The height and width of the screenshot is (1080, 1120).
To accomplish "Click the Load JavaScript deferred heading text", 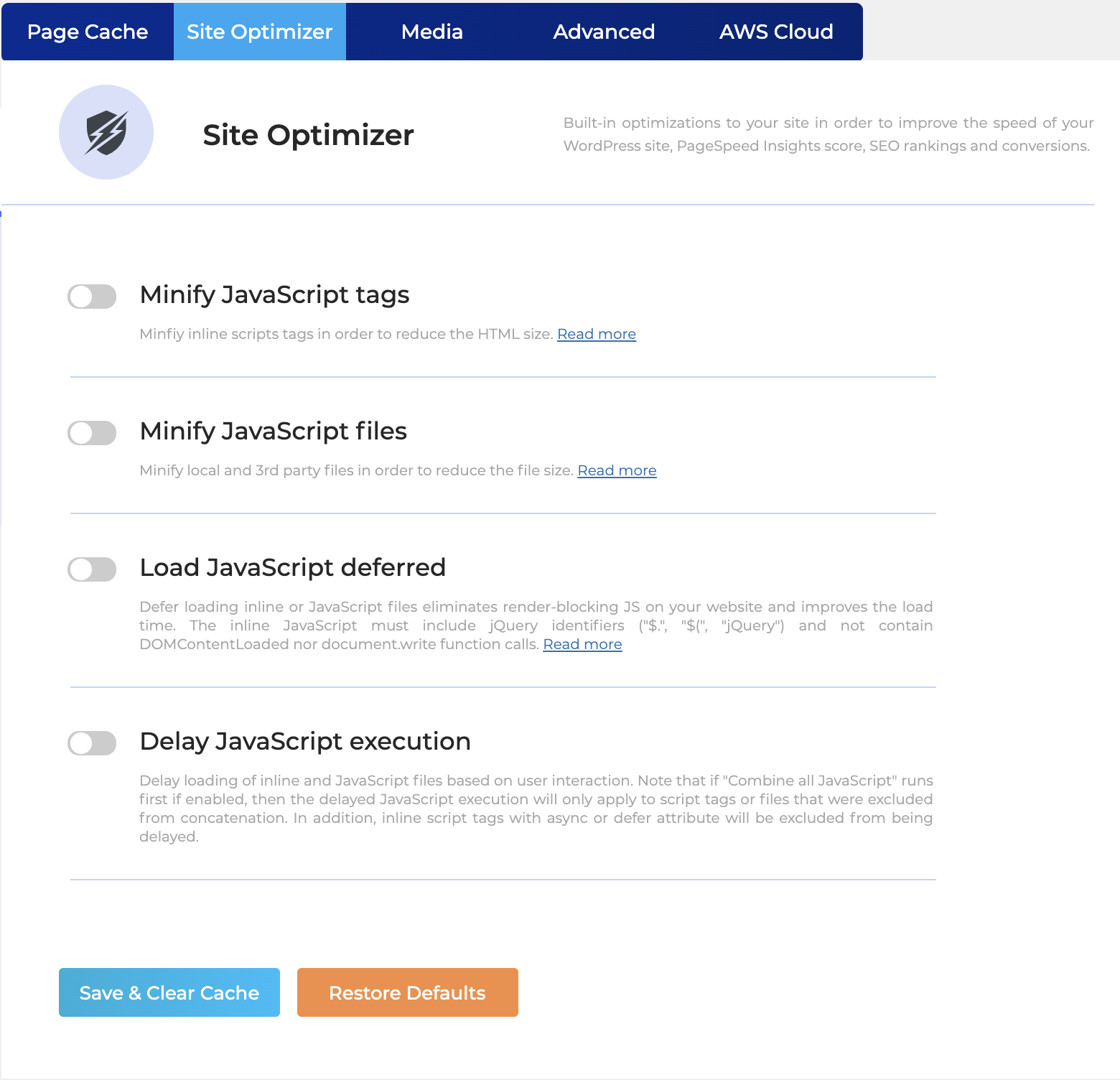I will (x=292, y=567).
